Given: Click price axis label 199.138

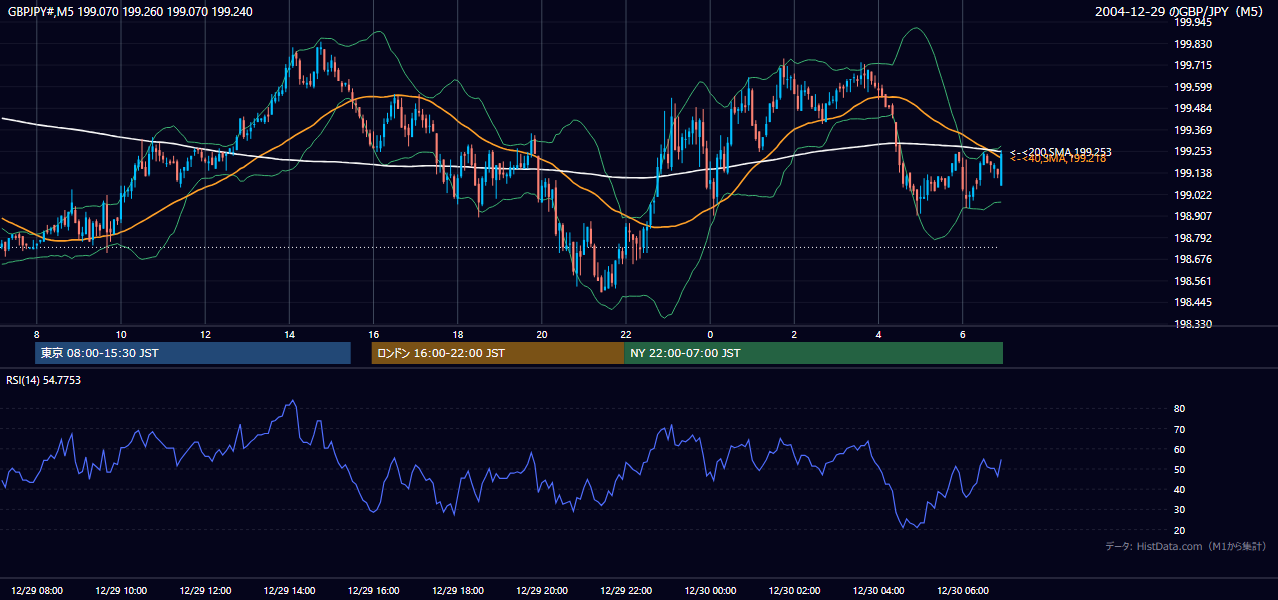Looking at the screenshot, I should click(x=1194, y=173).
